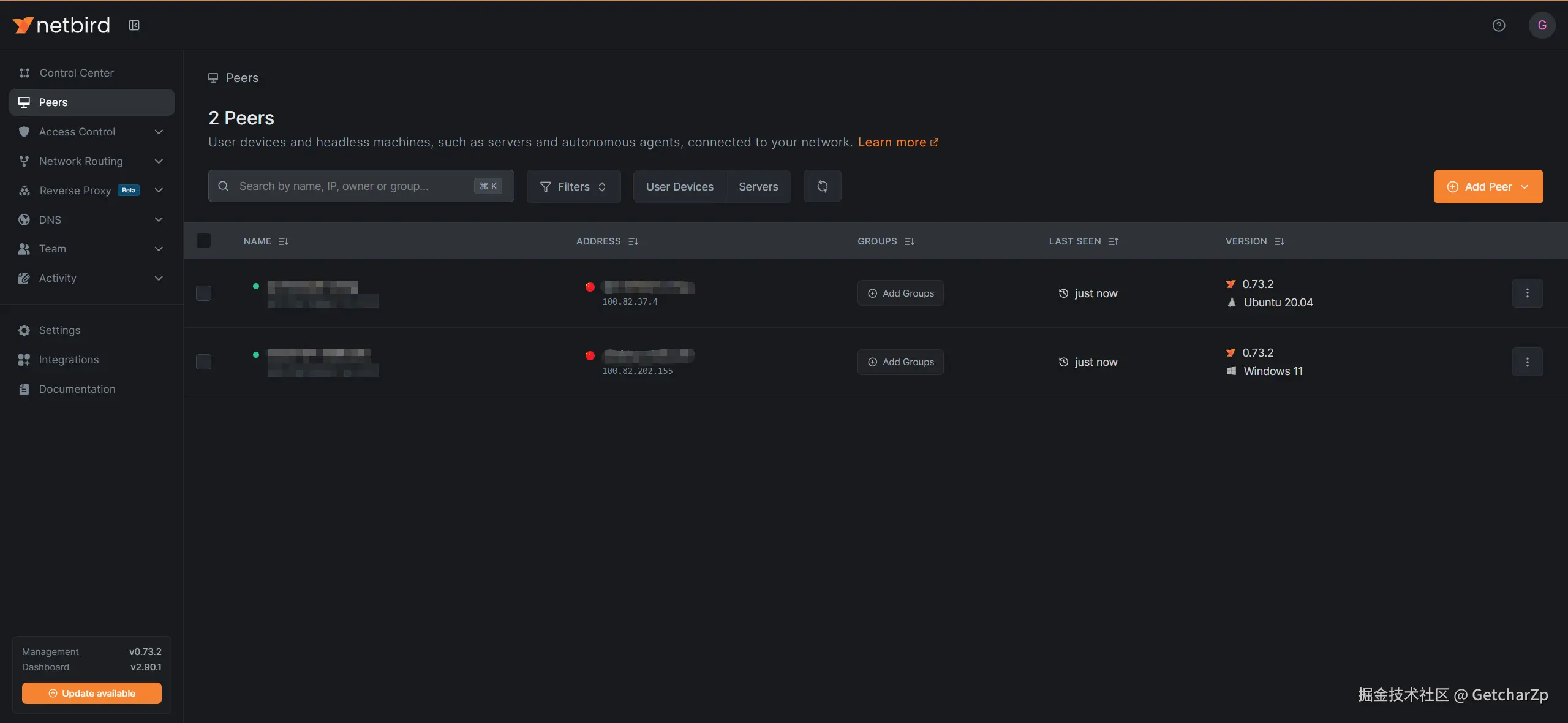Click the search magnifier icon
The width and height of the screenshot is (1568, 723).
[x=224, y=186]
